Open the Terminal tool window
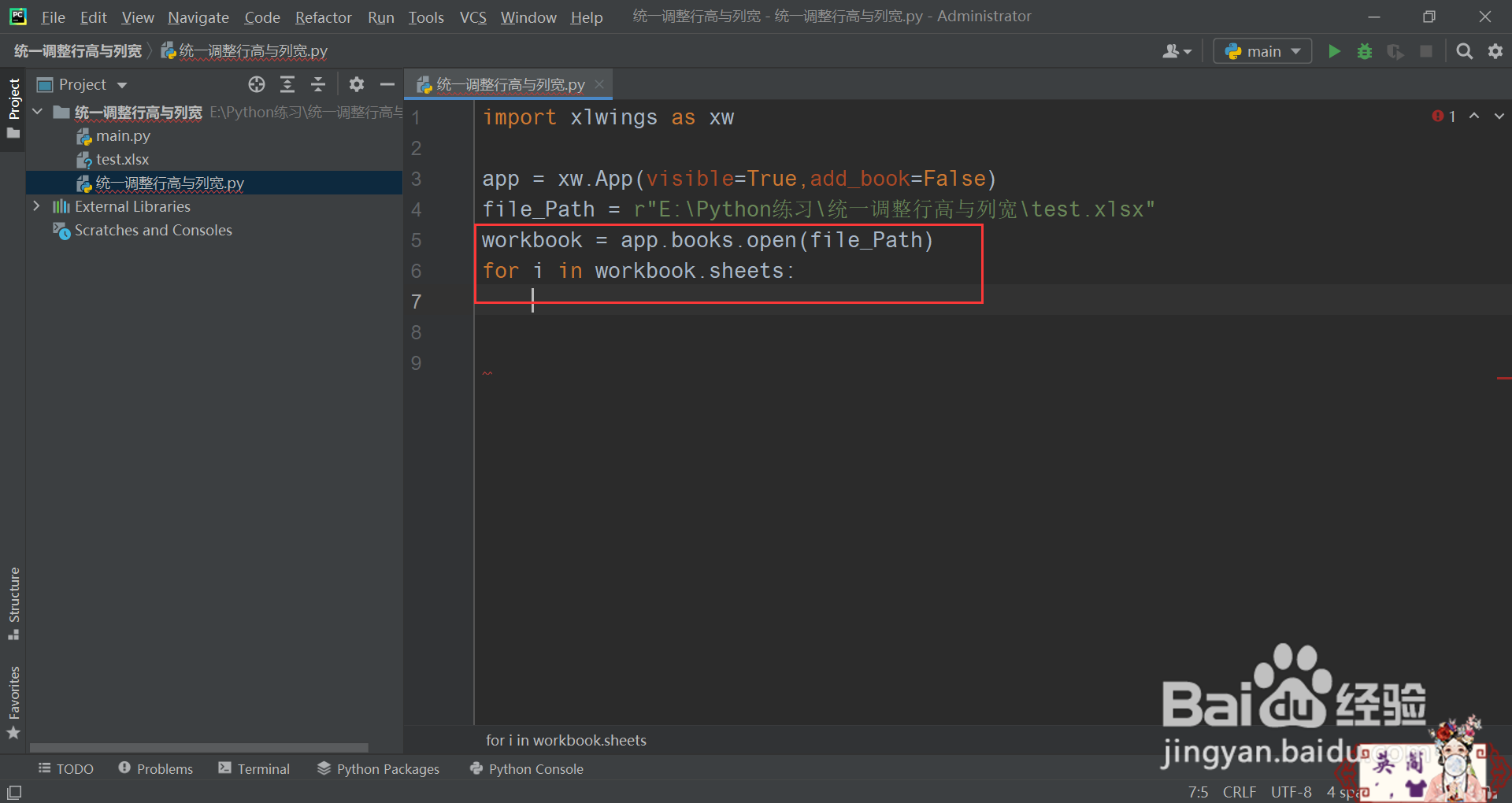 [x=254, y=768]
